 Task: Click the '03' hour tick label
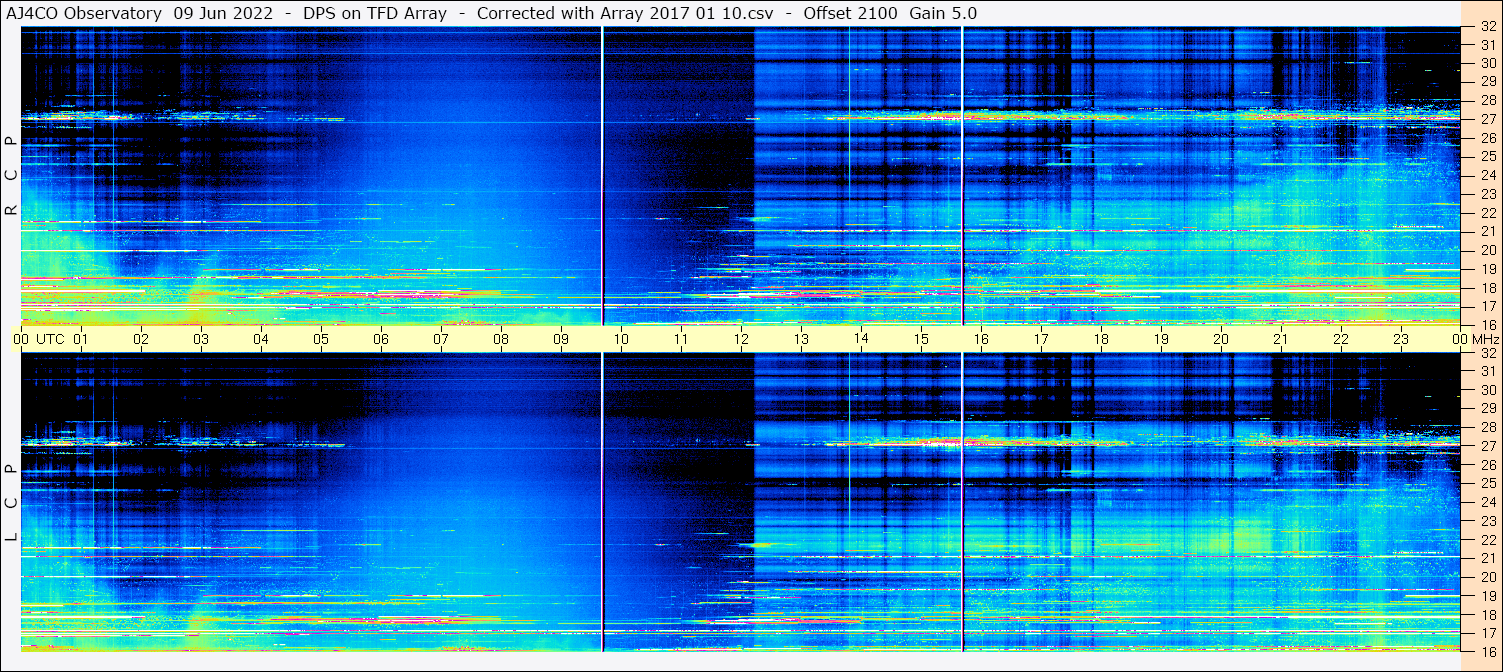point(201,339)
